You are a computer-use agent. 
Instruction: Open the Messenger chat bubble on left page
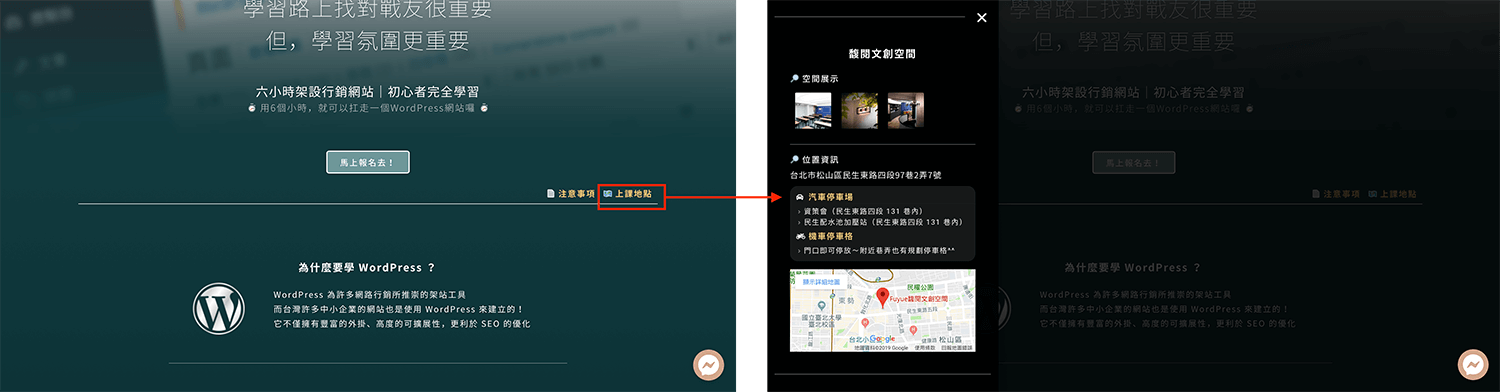point(709,365)
